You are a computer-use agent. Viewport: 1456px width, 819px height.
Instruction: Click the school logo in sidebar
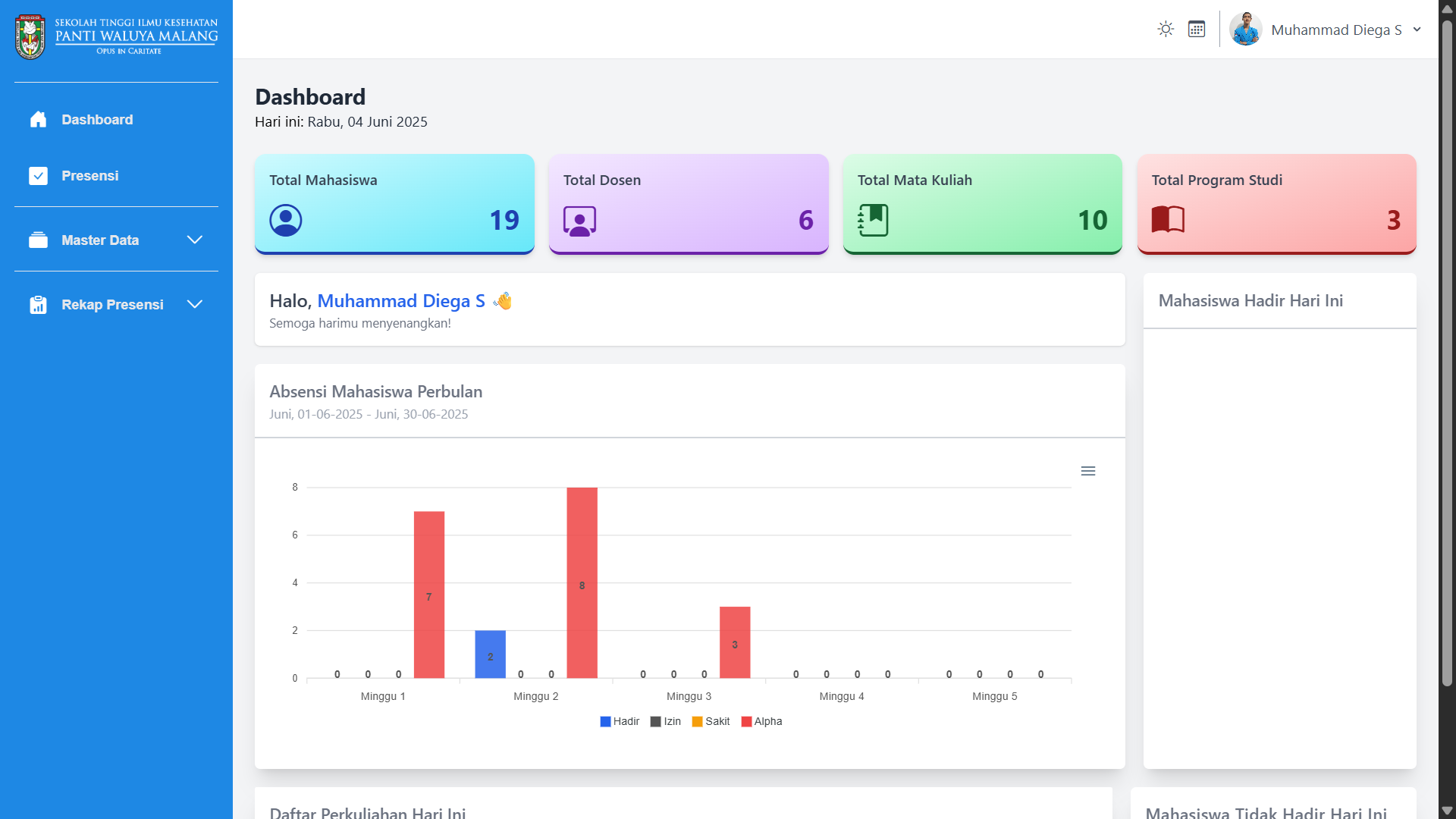[30, 36]
